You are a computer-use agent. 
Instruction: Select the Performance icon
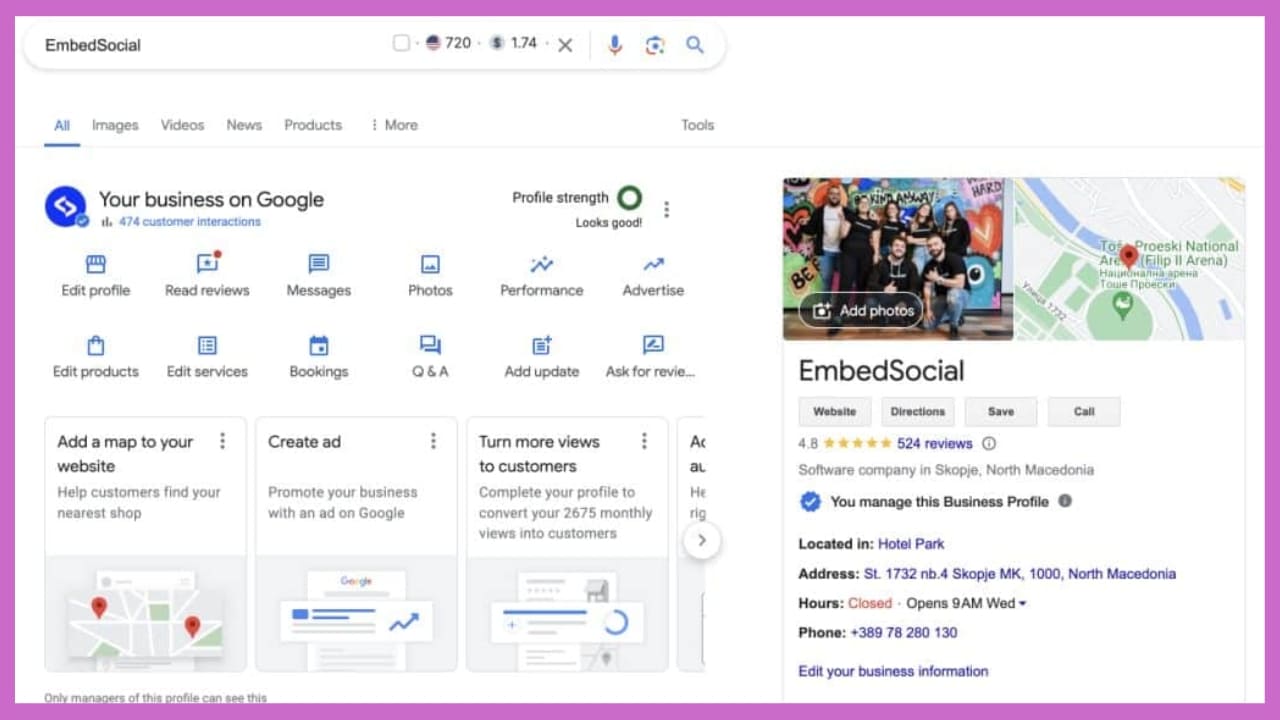click(x=541, y=263)
